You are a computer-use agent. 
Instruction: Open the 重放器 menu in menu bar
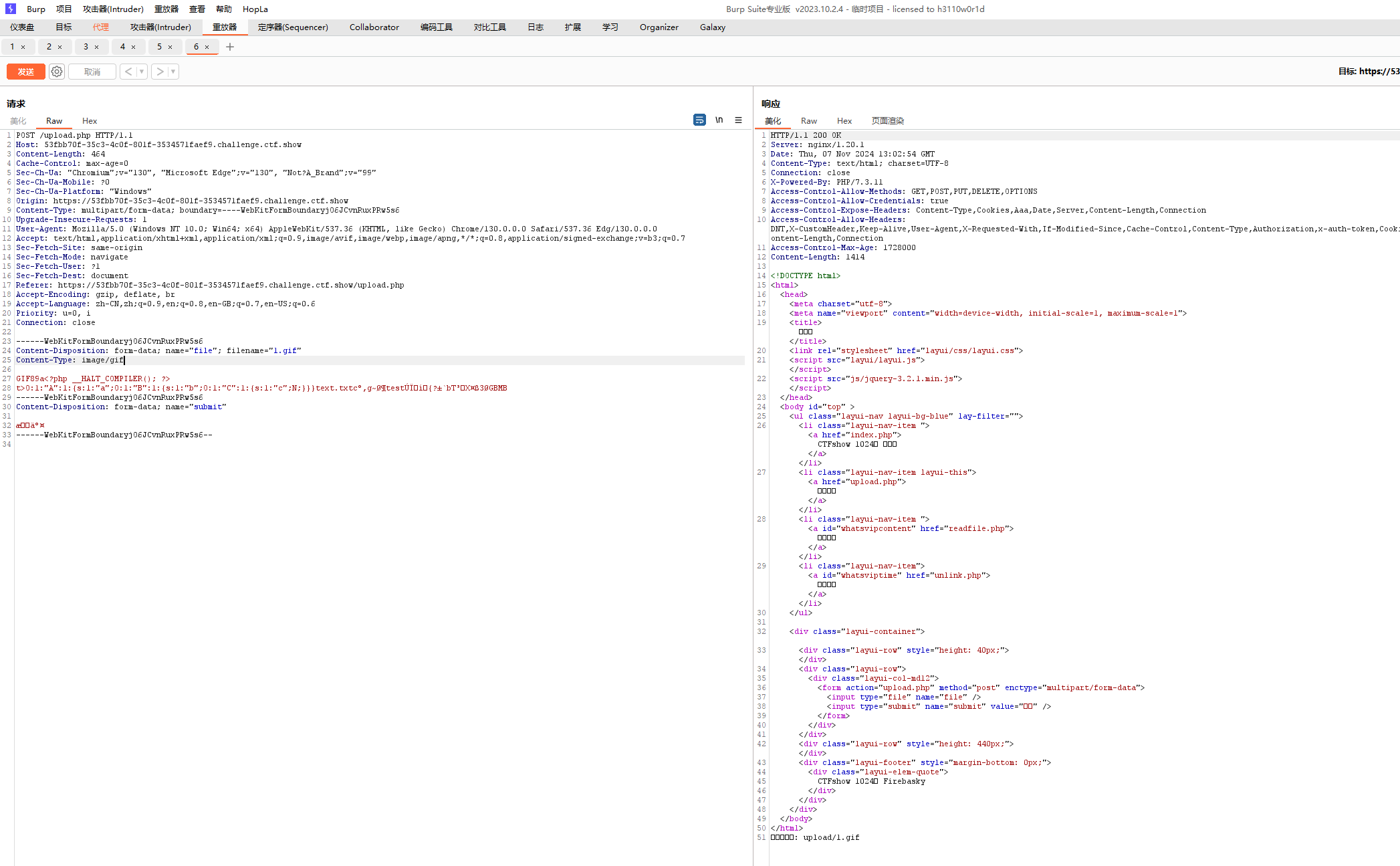(166, 9)
